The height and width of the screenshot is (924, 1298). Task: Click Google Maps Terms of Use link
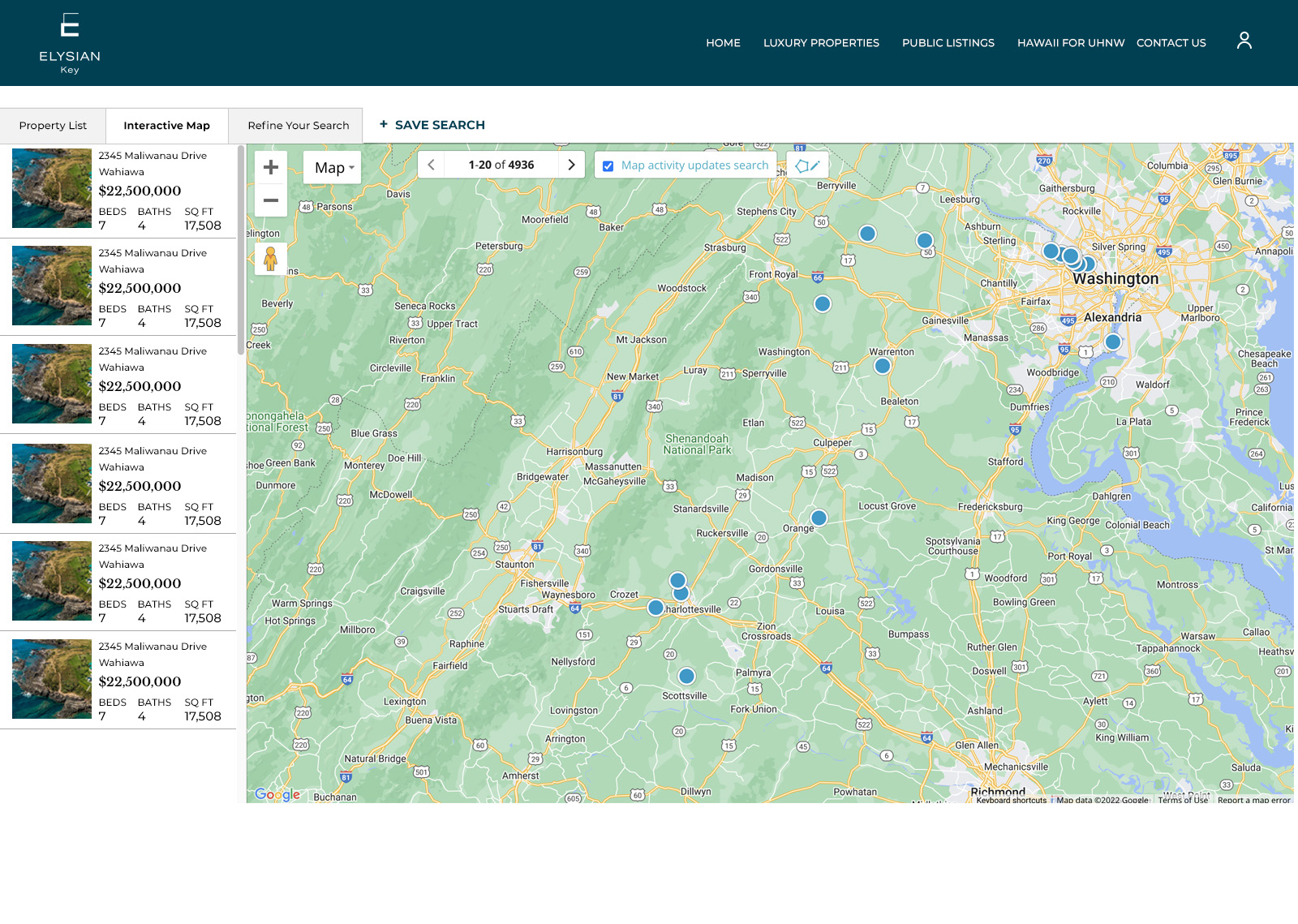(1182, 800)
